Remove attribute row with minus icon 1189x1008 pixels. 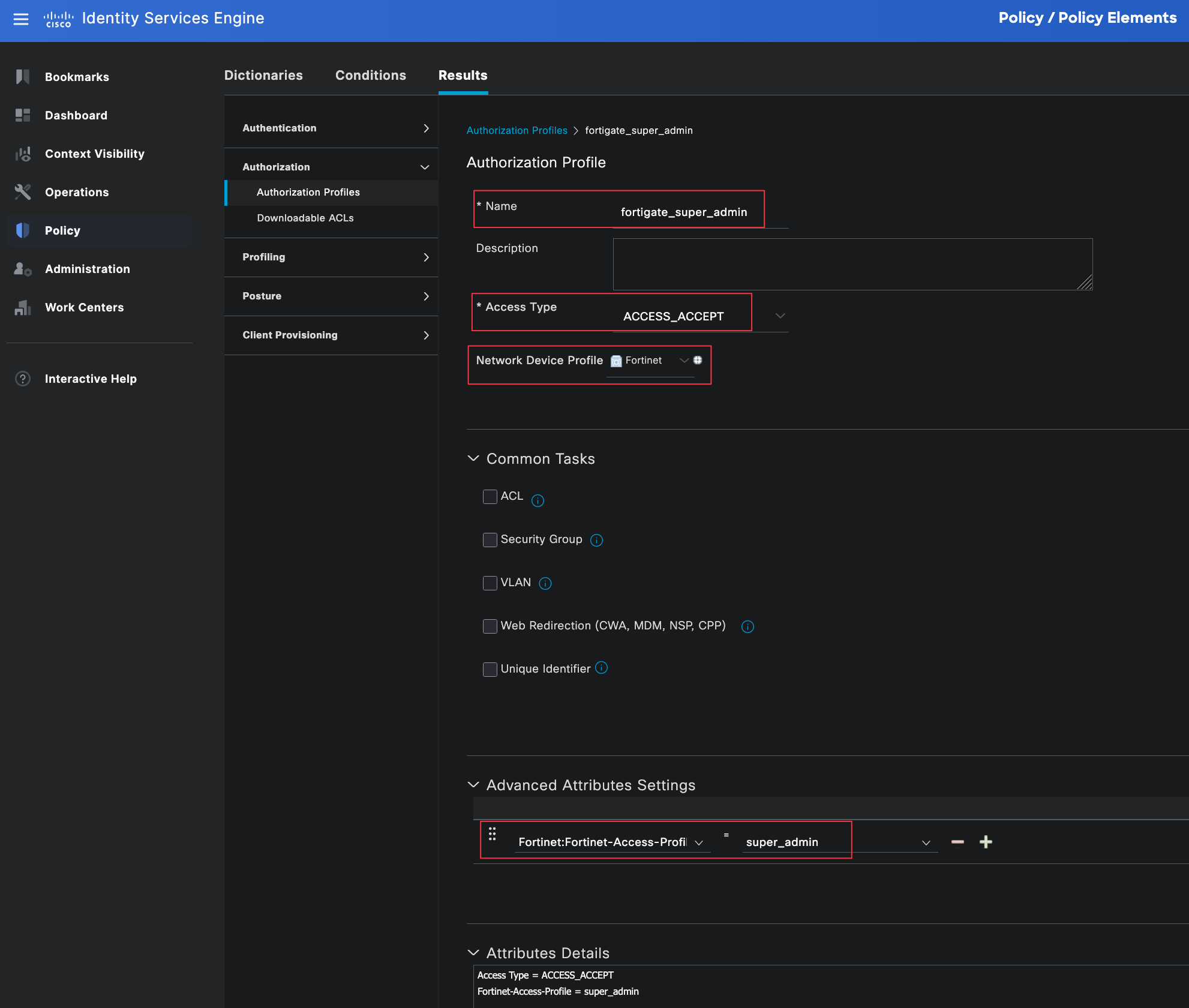pyautogui.click(x=957, y=842)
